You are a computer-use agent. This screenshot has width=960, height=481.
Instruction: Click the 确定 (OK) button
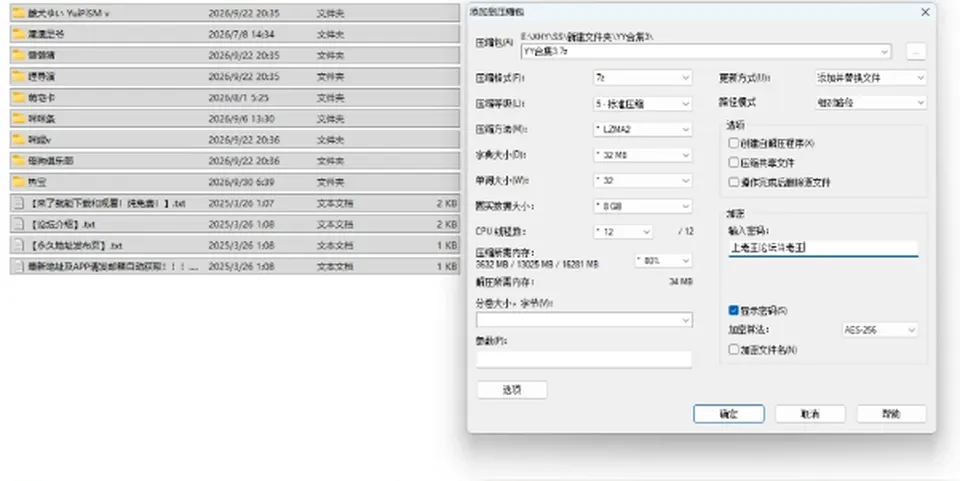(729, 414)
